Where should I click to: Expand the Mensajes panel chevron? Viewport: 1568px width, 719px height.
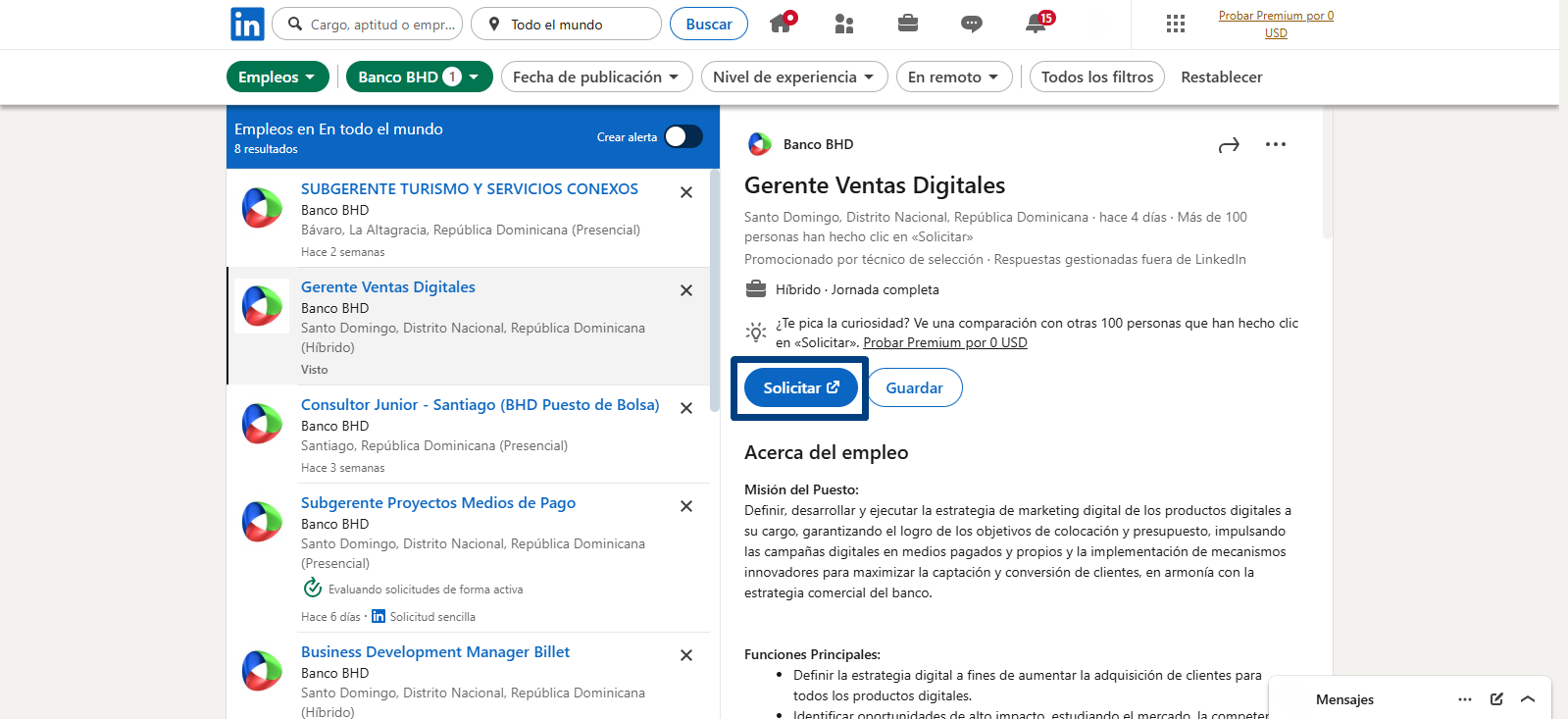coord(1528,699)
